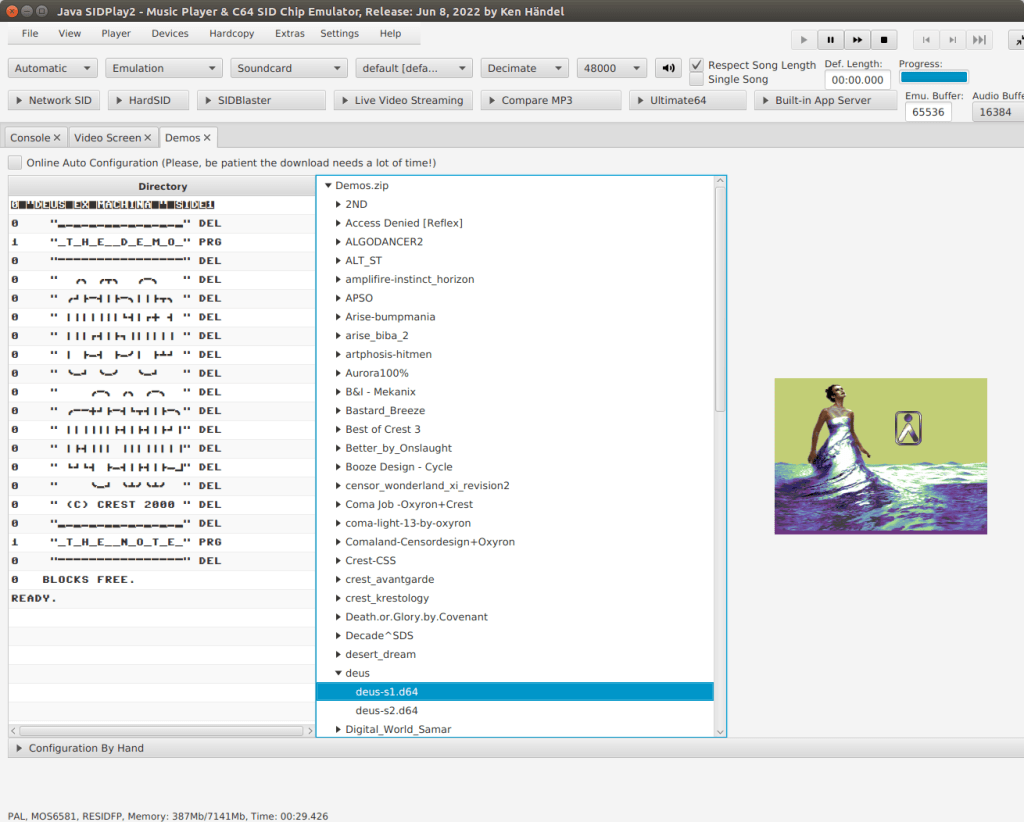1024x822 pixels.
Task: Select deus-s2.d64 in the tree
Action: 386,710
